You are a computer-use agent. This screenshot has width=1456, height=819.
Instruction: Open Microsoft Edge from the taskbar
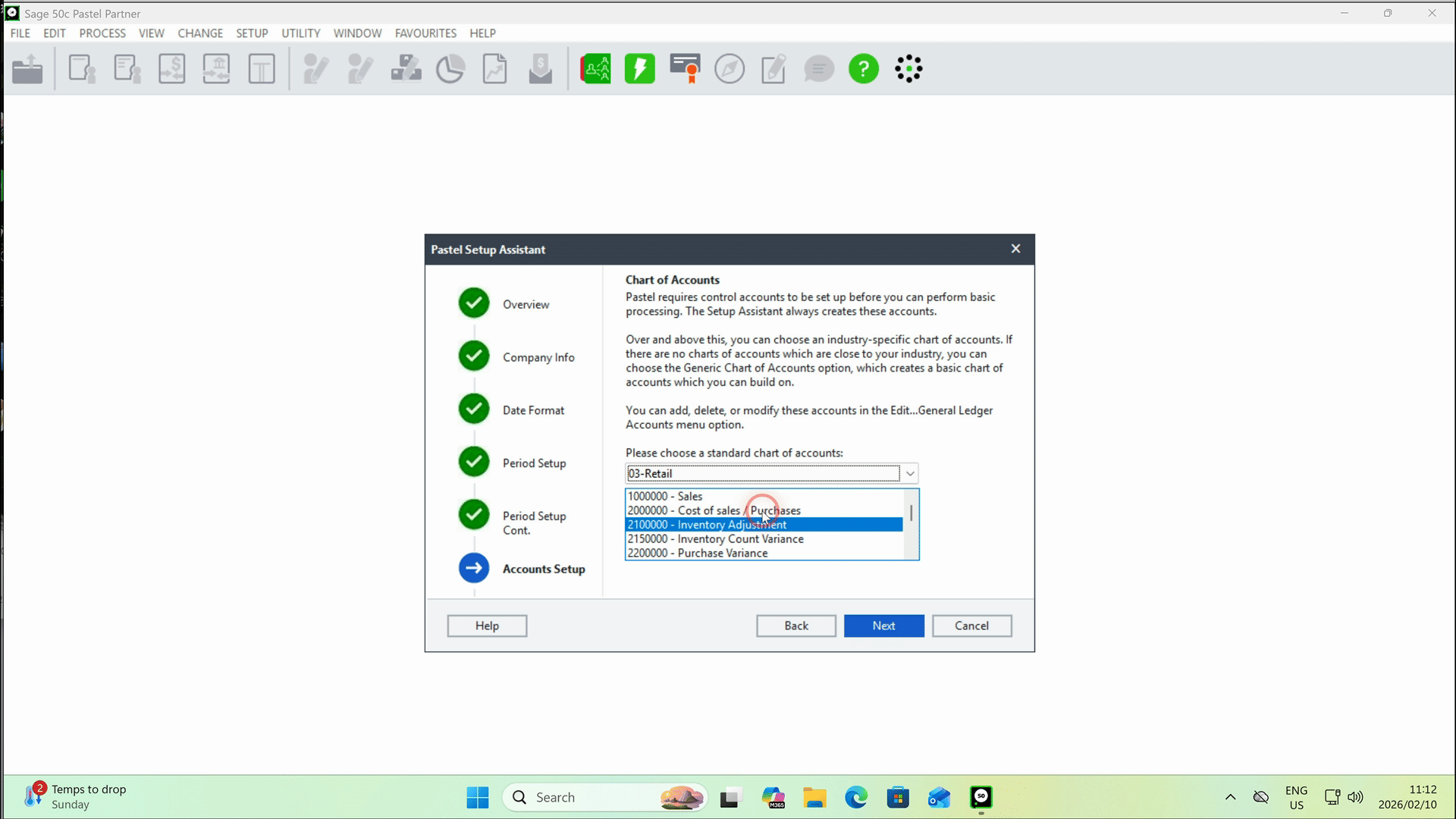(x=856, y=797)
